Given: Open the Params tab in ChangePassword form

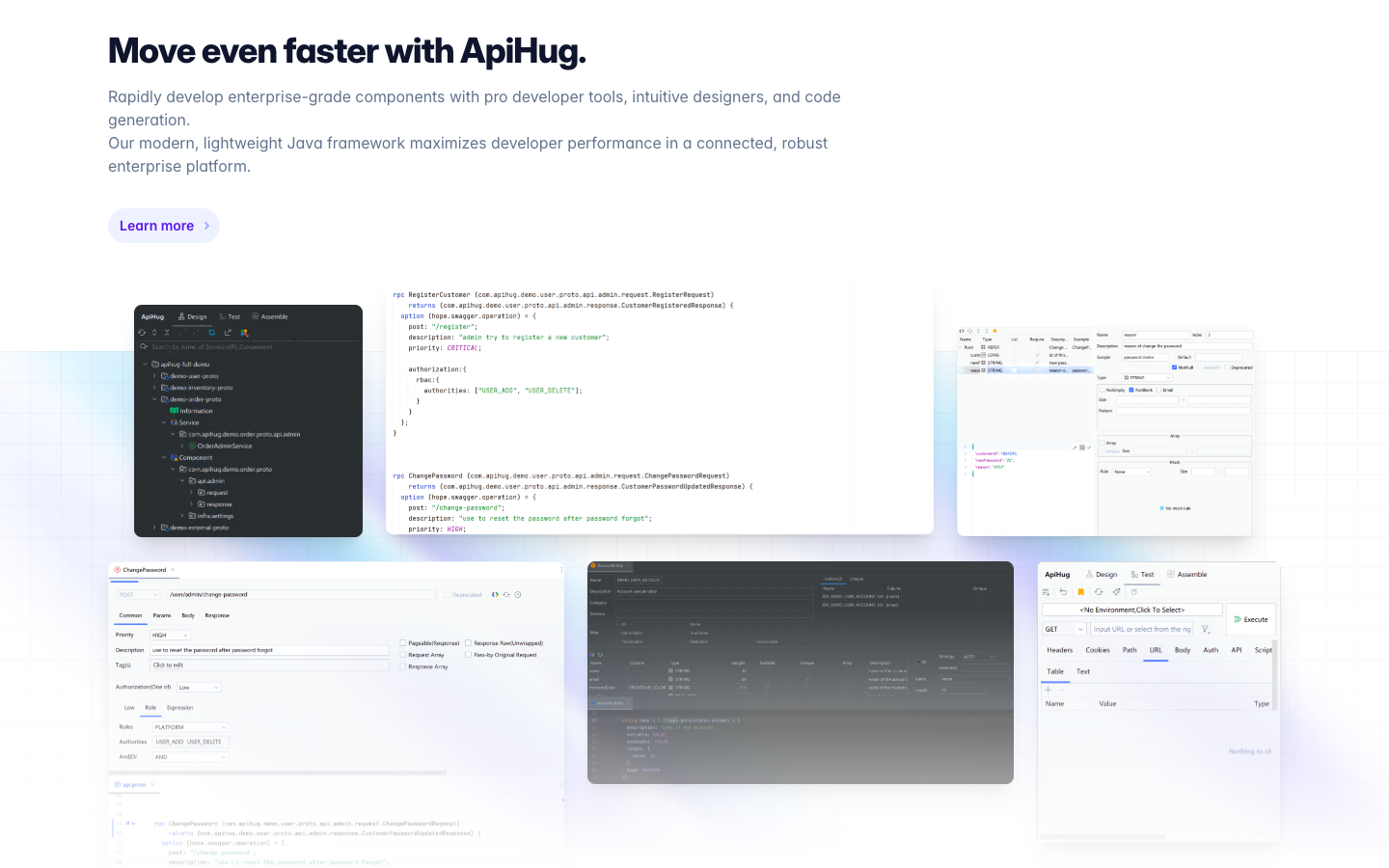Looking at the screenshot, I should click(162, 615).
